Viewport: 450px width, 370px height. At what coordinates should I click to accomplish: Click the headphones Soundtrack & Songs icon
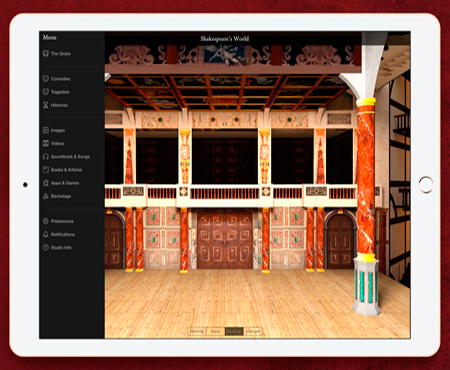coord(46,156)
